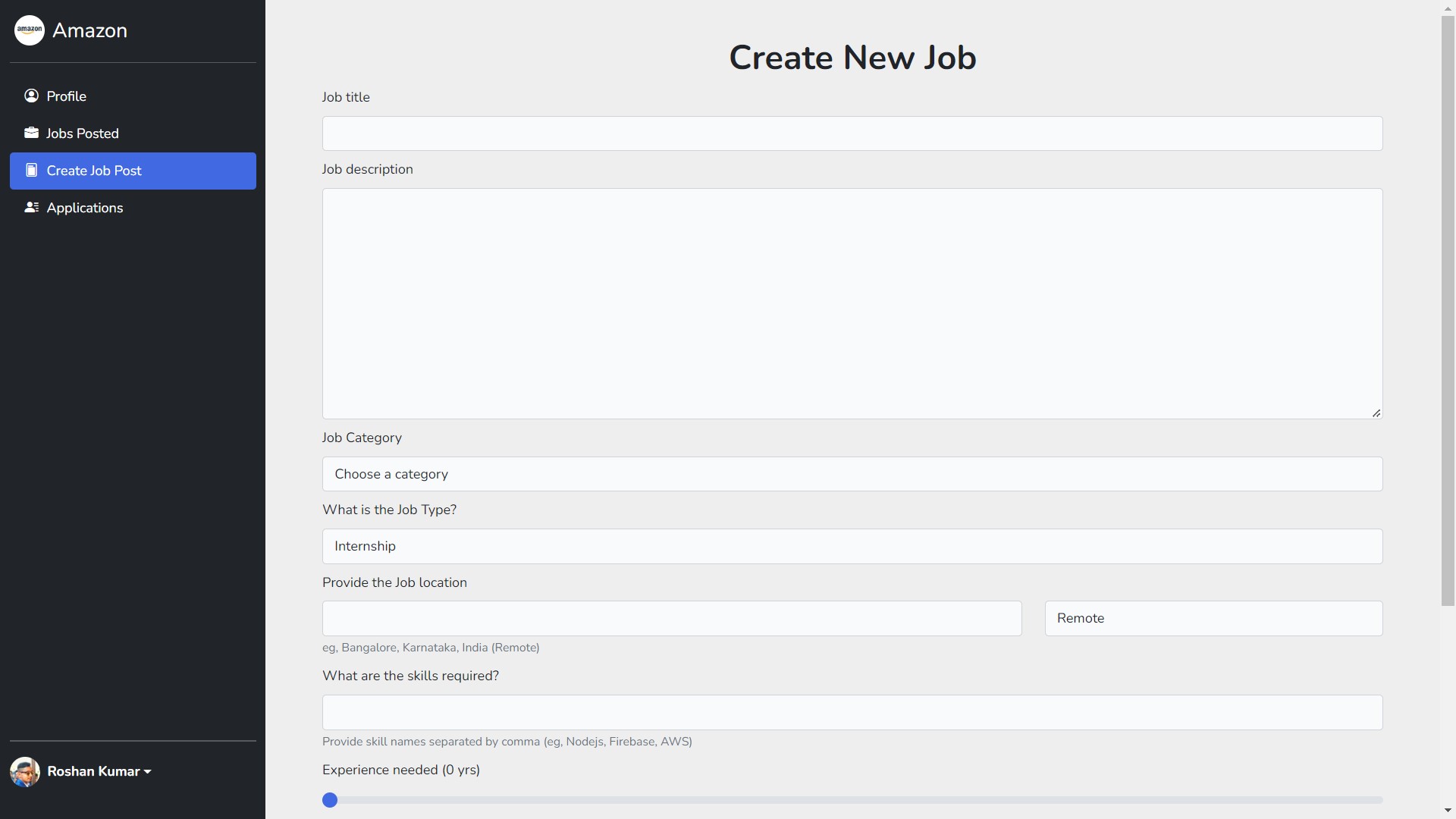
Task: Click the Experience needed slider handle
Action: click(x=330, y=800)
